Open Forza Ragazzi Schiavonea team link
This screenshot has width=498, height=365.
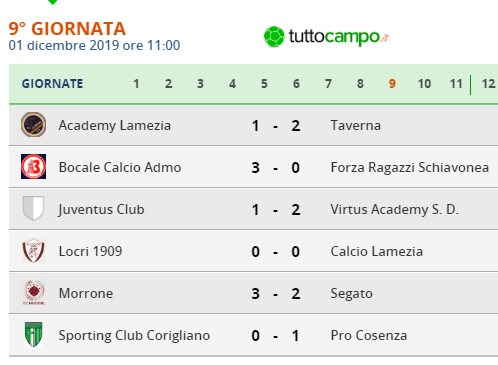tap(410, 167)
